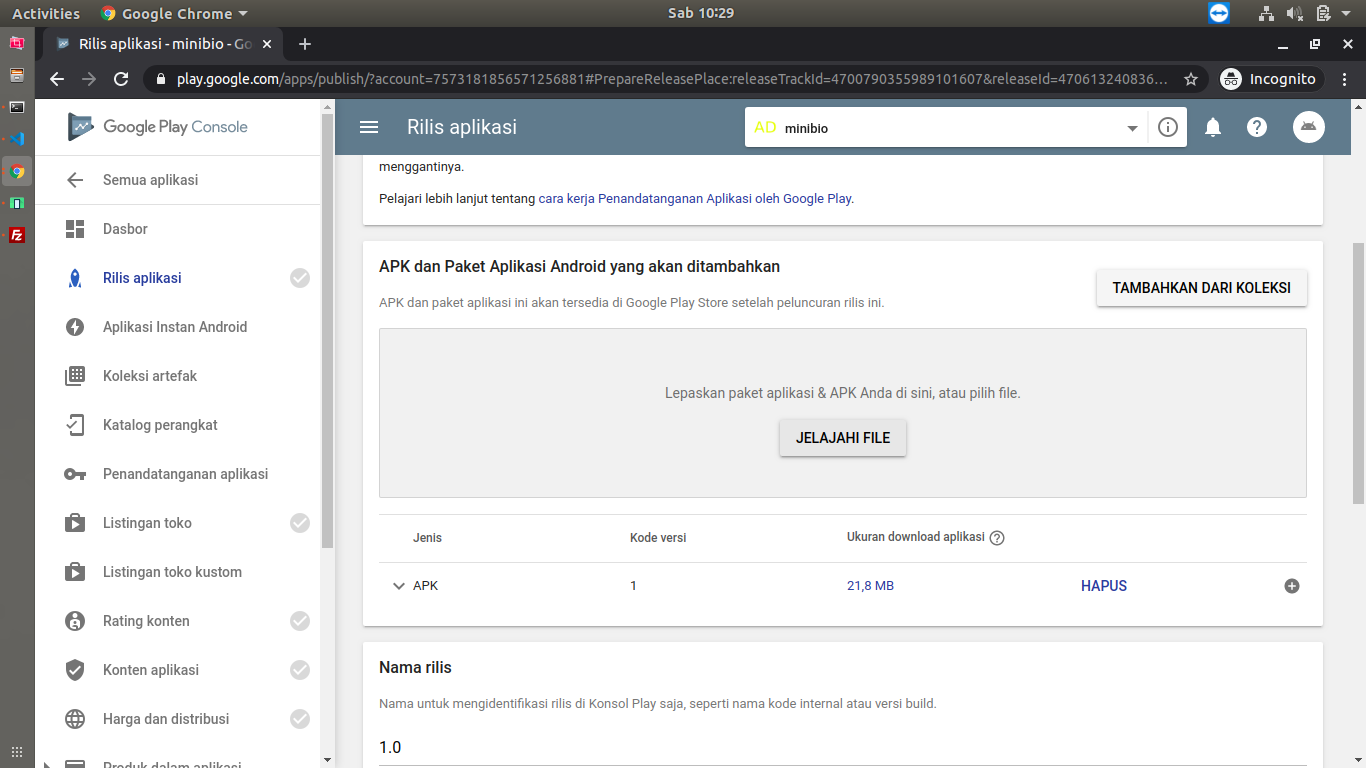Open the Google Chrome app menu in top bar

(x=174, y=13)
